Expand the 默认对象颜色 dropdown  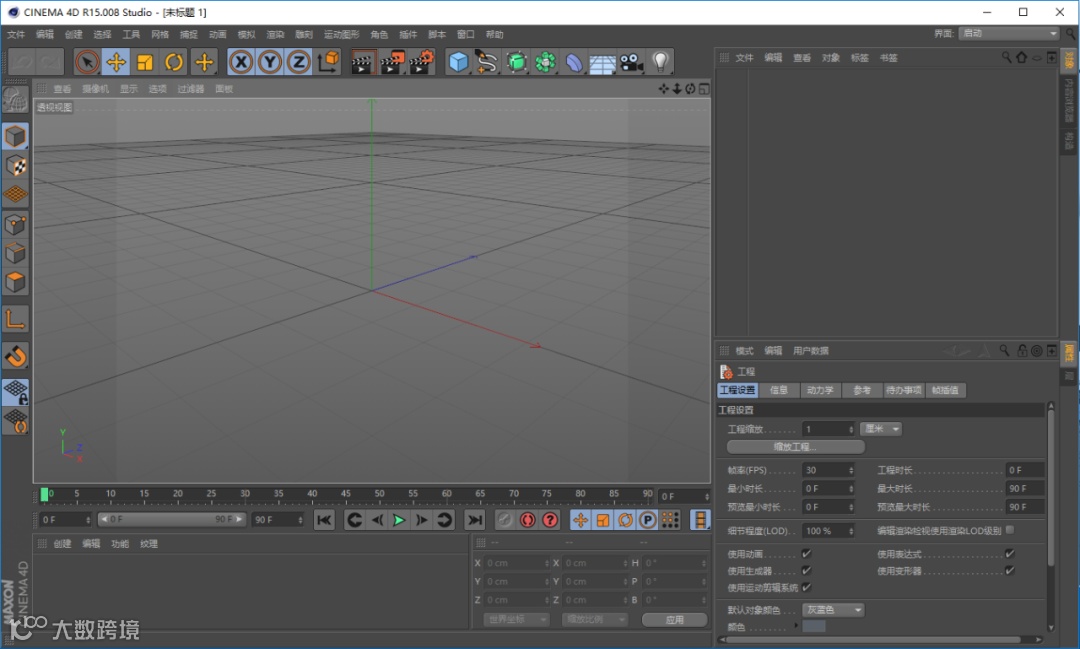coord(833,610)
